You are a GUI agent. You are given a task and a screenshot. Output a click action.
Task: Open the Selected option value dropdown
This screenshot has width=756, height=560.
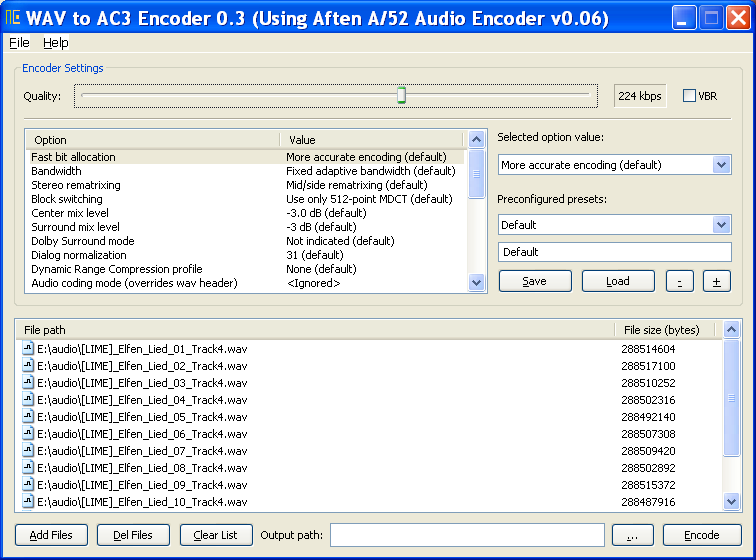(721, 165)
